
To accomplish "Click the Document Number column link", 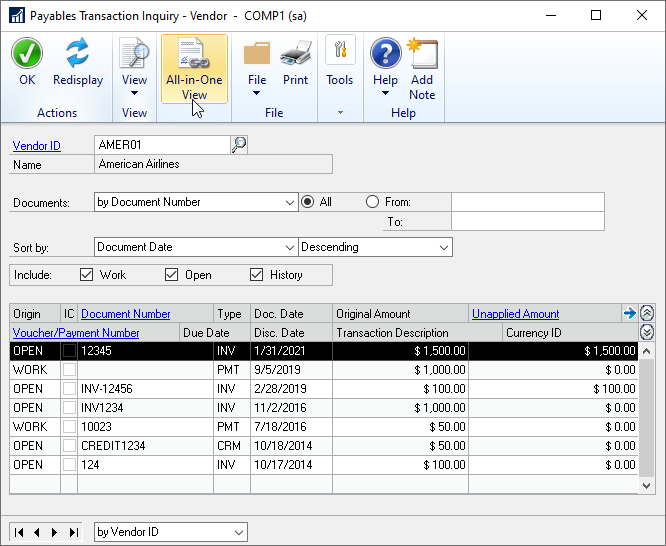I will point(126,314).
